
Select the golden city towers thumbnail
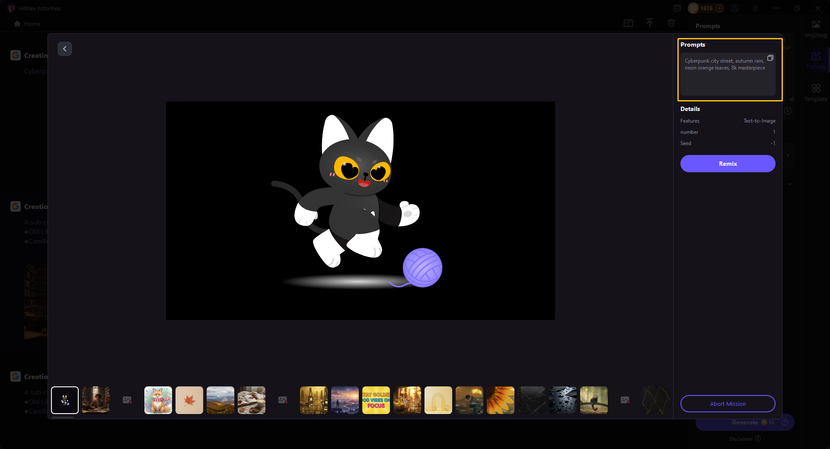point(314,400)
